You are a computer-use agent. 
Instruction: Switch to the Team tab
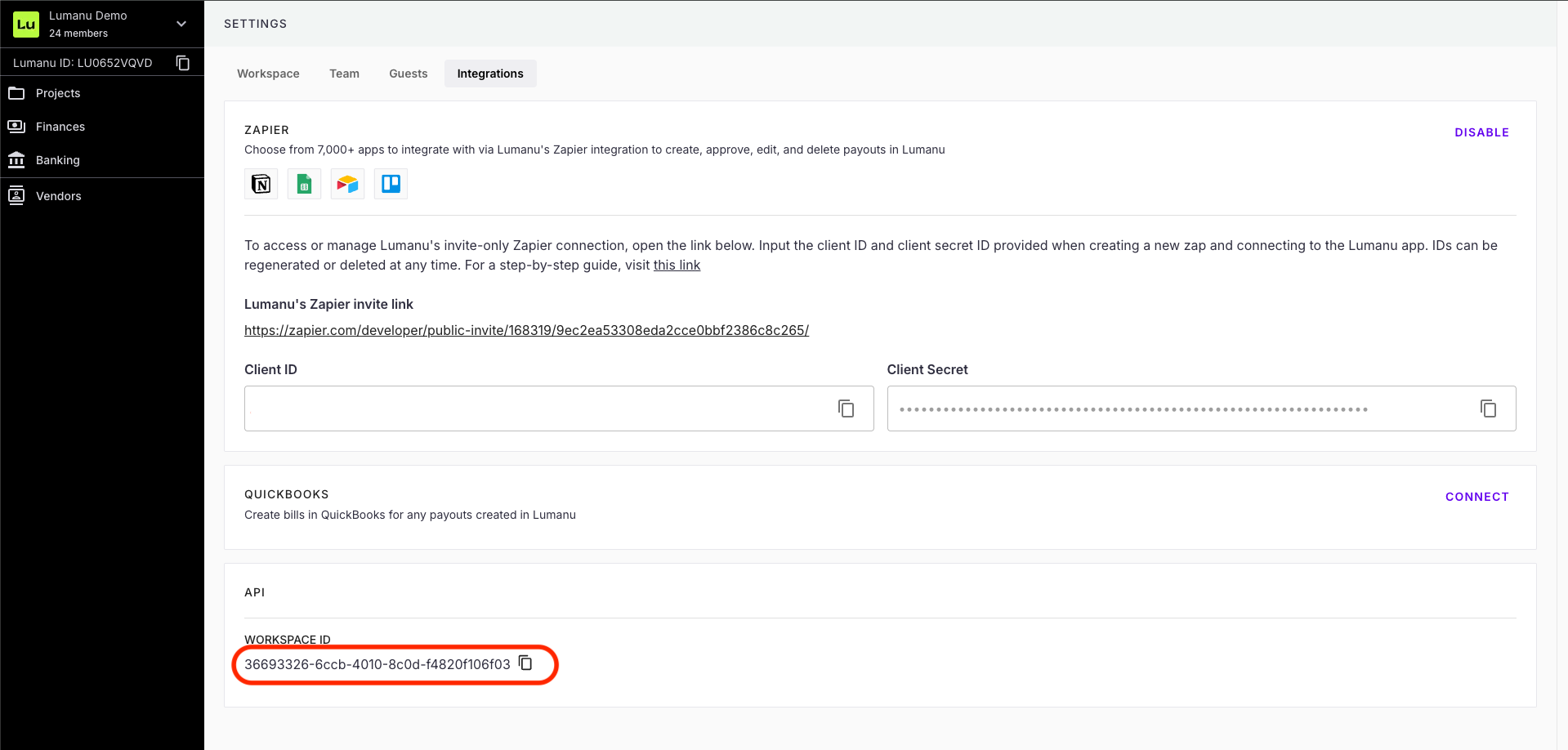pyautogui.click(x=344, y=74)
